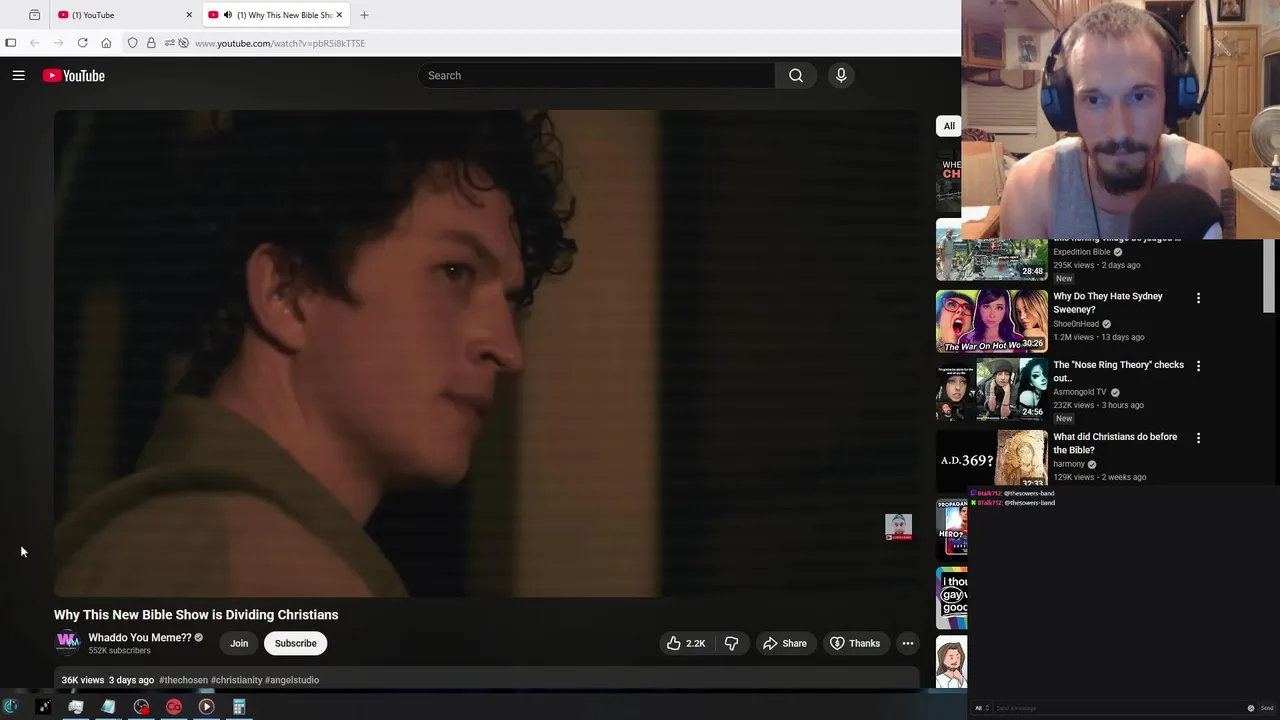This screenshot has width=1280, height=720.
Task: Mute the tab via speaker icon
Action: (228, 15)
